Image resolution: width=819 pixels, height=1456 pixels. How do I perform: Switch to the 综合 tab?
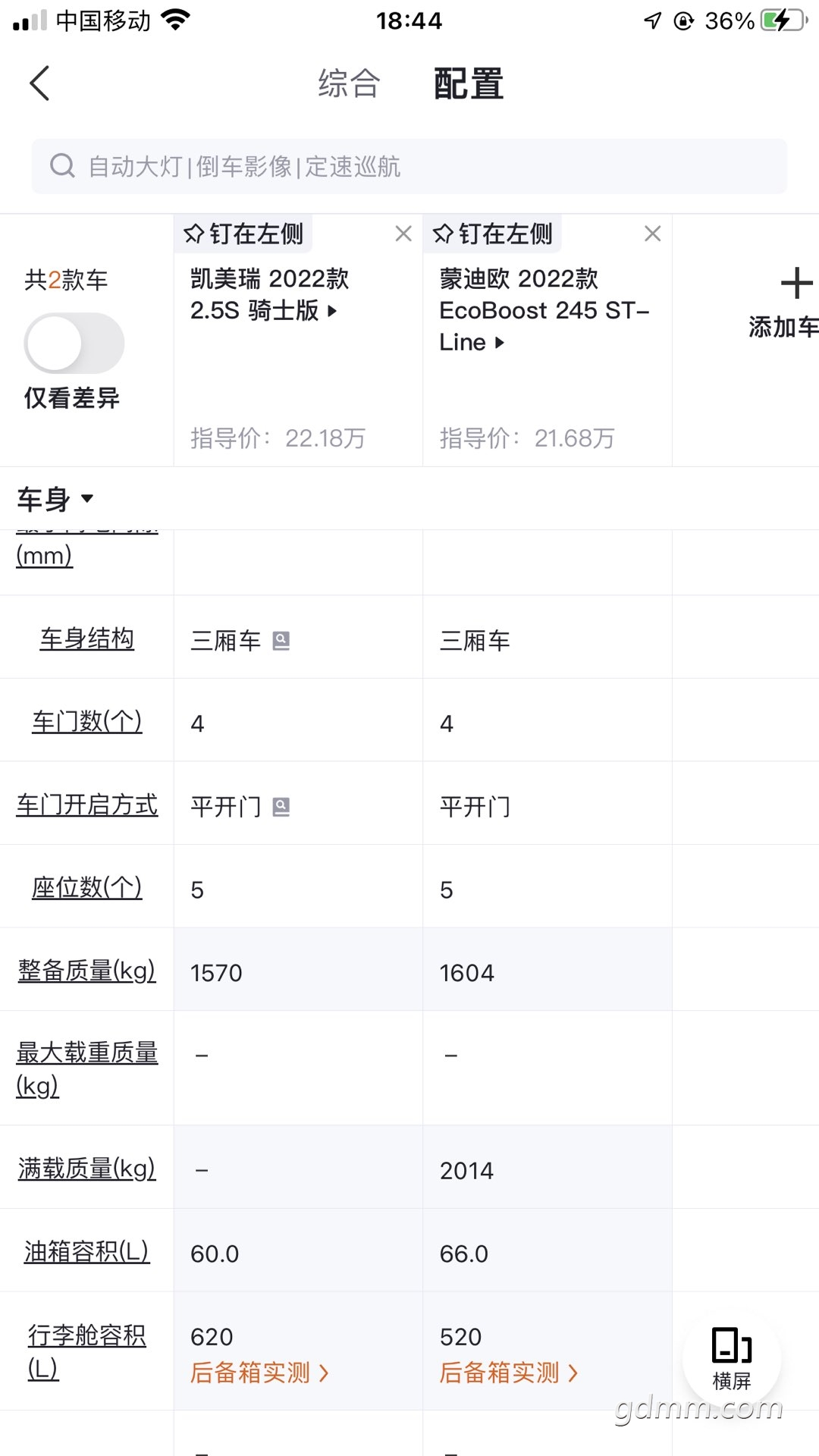coord(349,83)
